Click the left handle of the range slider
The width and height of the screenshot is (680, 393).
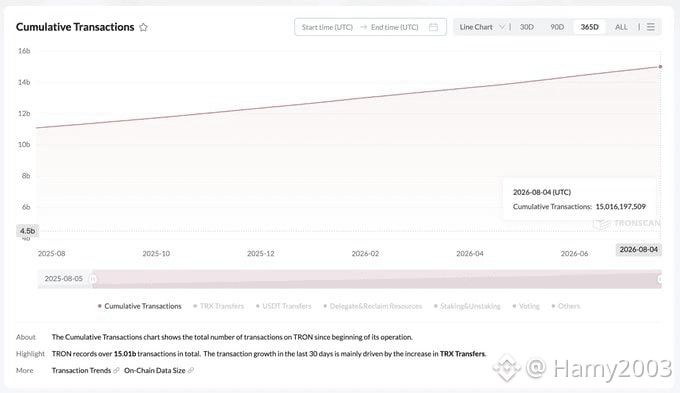tap(93, 279)
